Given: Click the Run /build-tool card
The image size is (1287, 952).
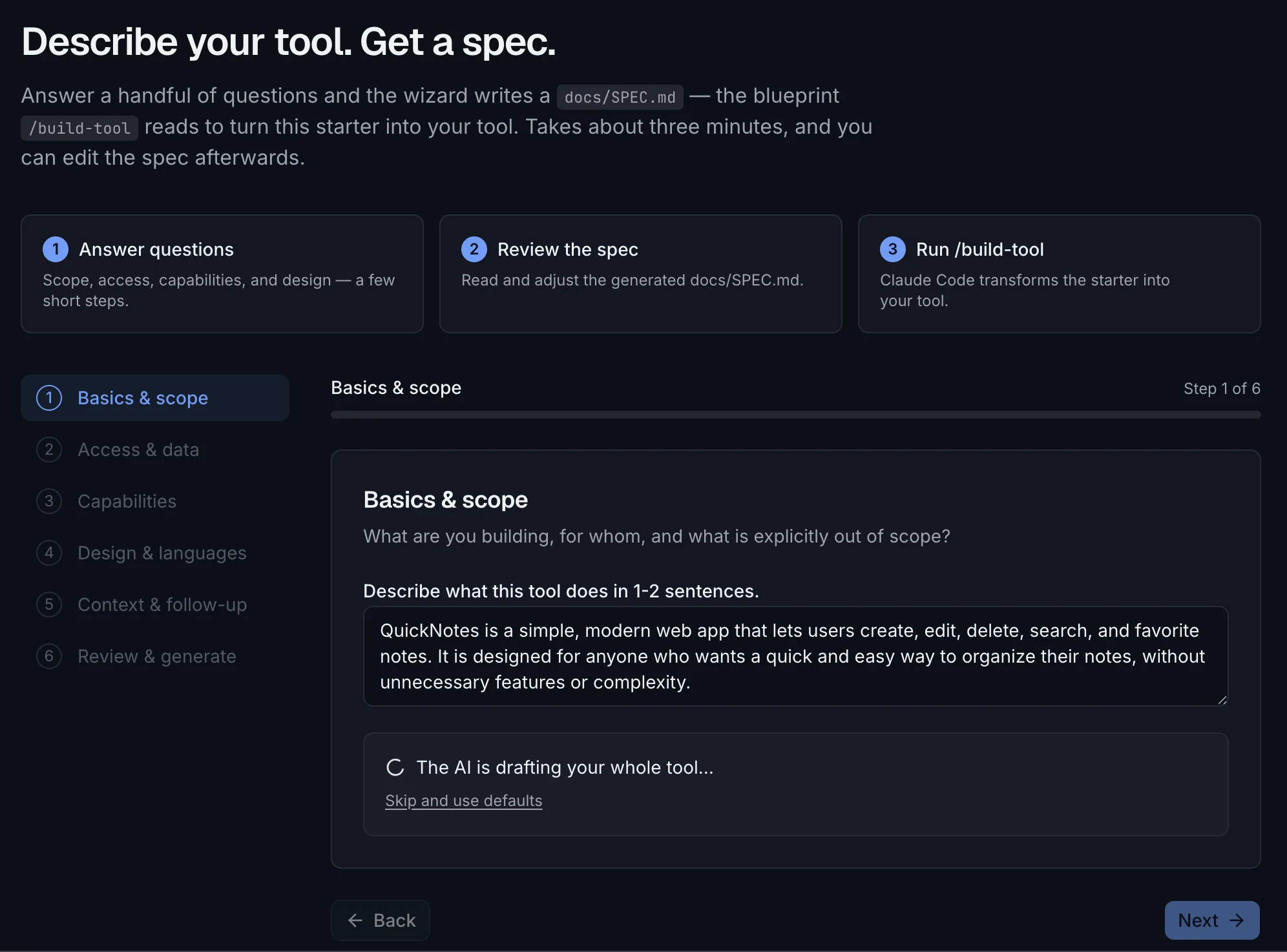Looking at the screenshot, I should click(x=1060, y=274).
